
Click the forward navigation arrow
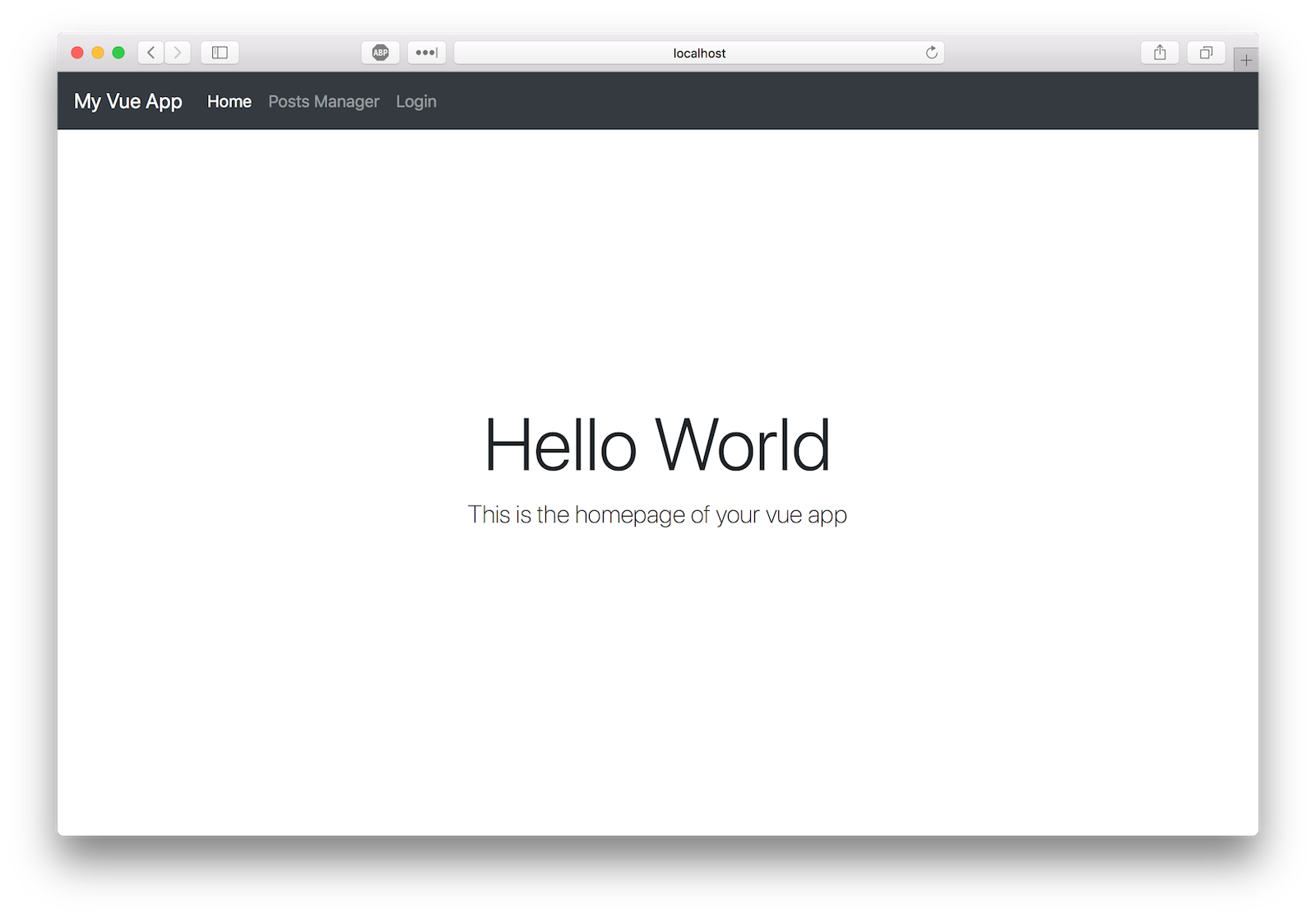(177, 52)
